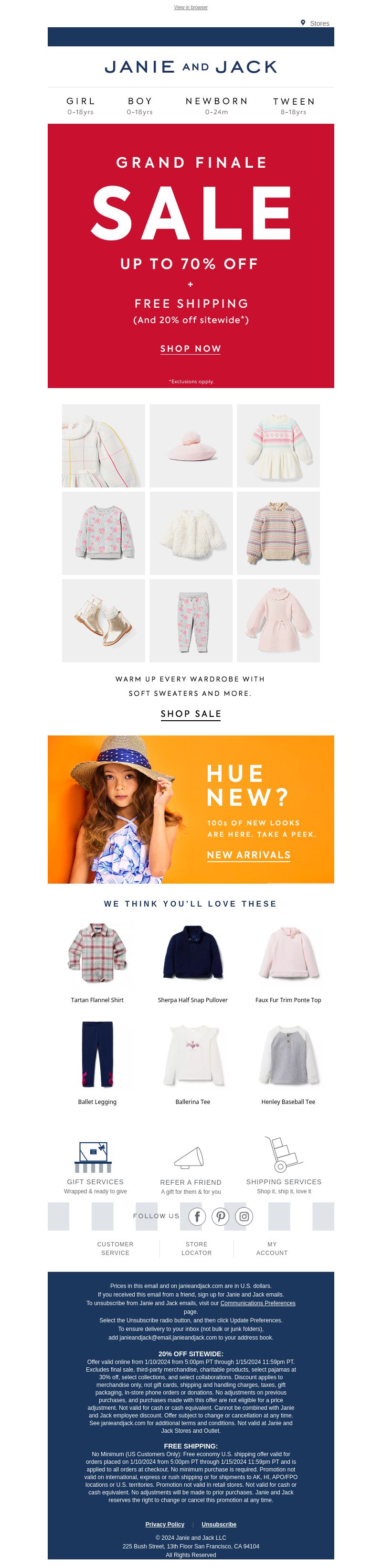Click the Janie and Jack logo
The height and width of the screenshot is (1568, 382).
191,67
